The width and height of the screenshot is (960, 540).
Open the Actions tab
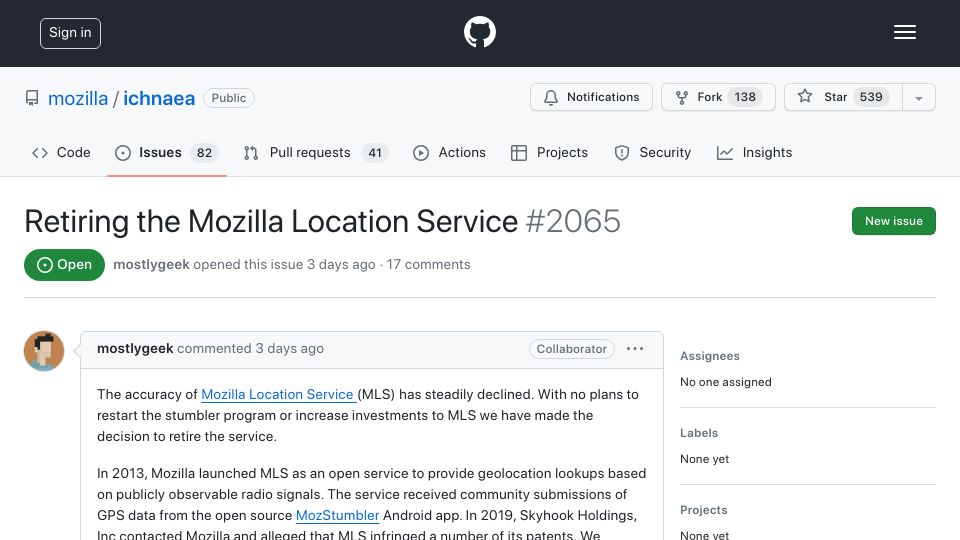point(449,152)
